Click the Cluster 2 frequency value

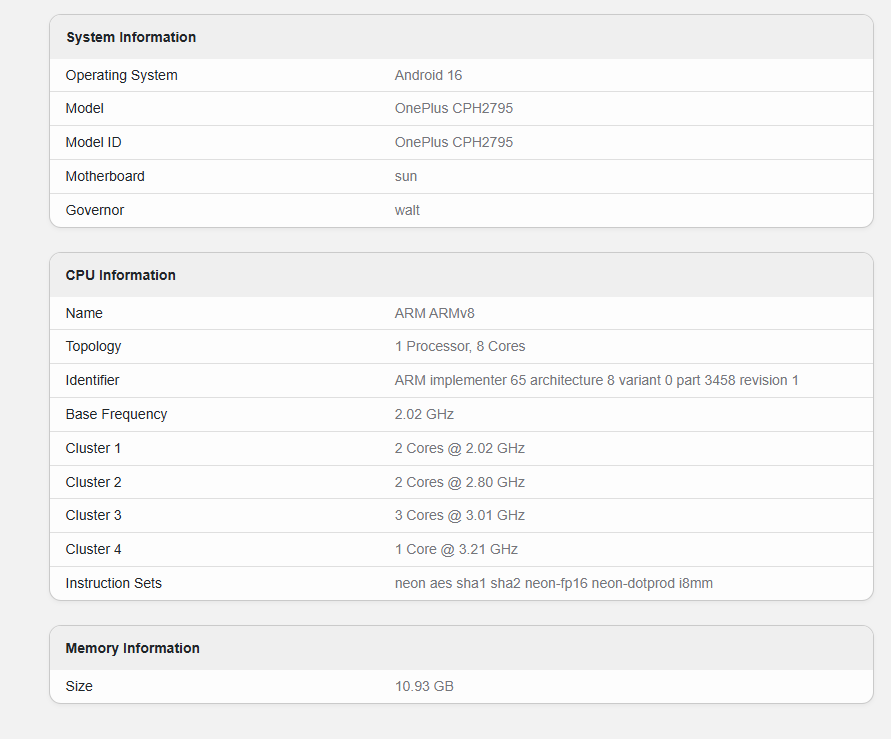tap(459, 482)
